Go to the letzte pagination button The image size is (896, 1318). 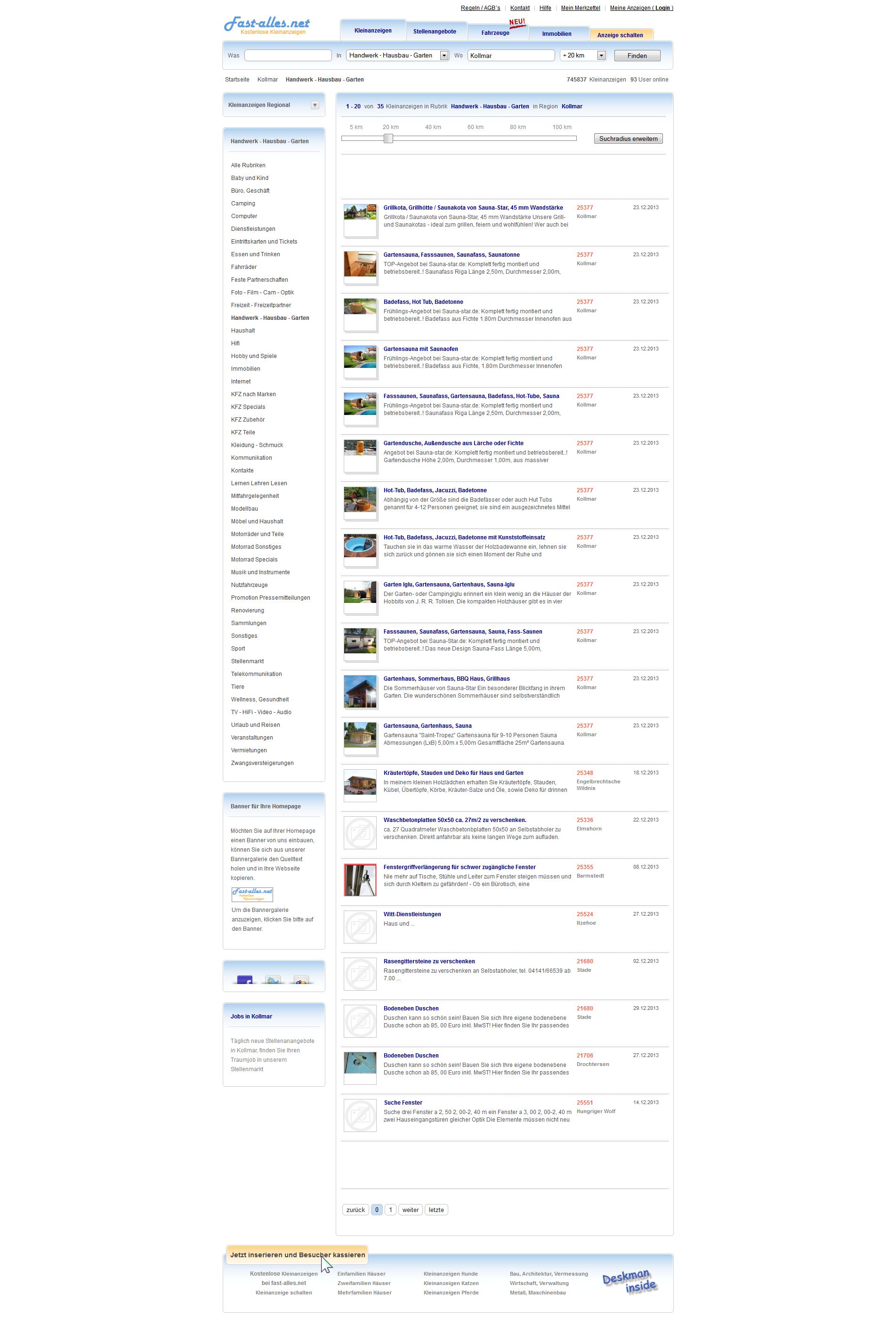(x=436, y=1210)
